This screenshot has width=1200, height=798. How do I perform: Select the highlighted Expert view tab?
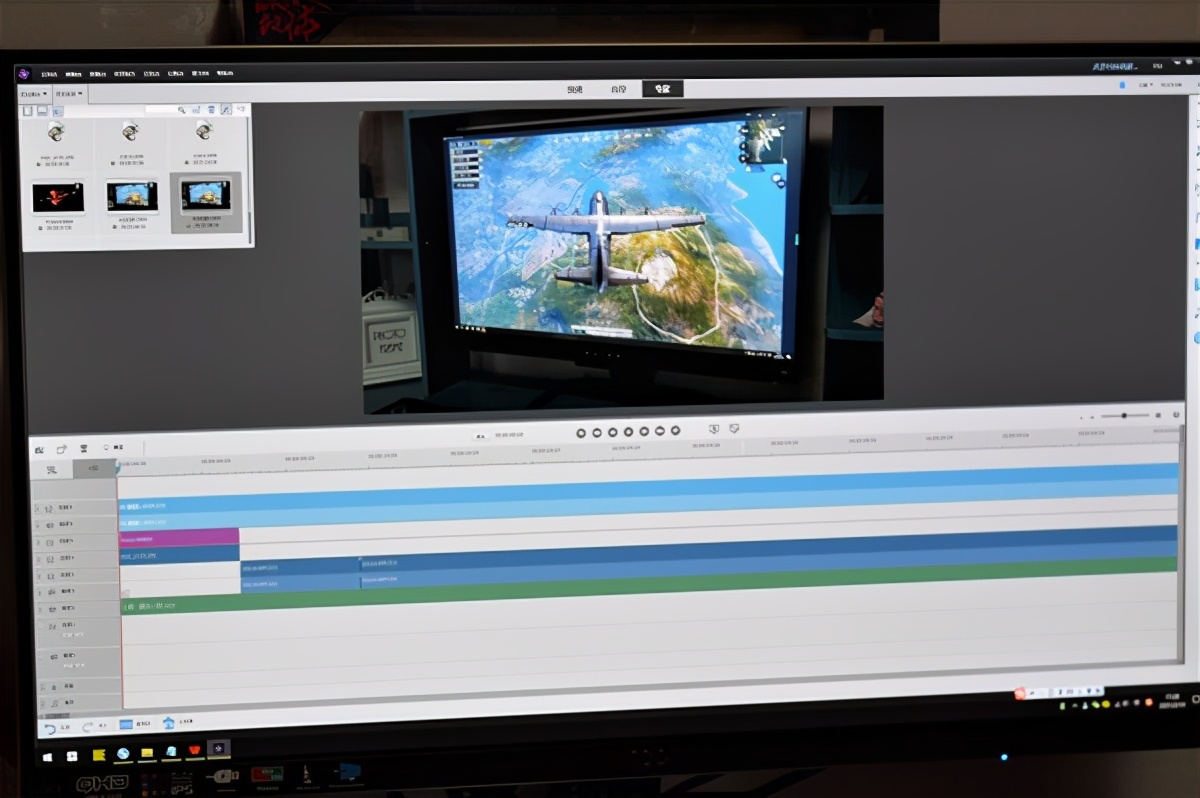click(662, 88)
